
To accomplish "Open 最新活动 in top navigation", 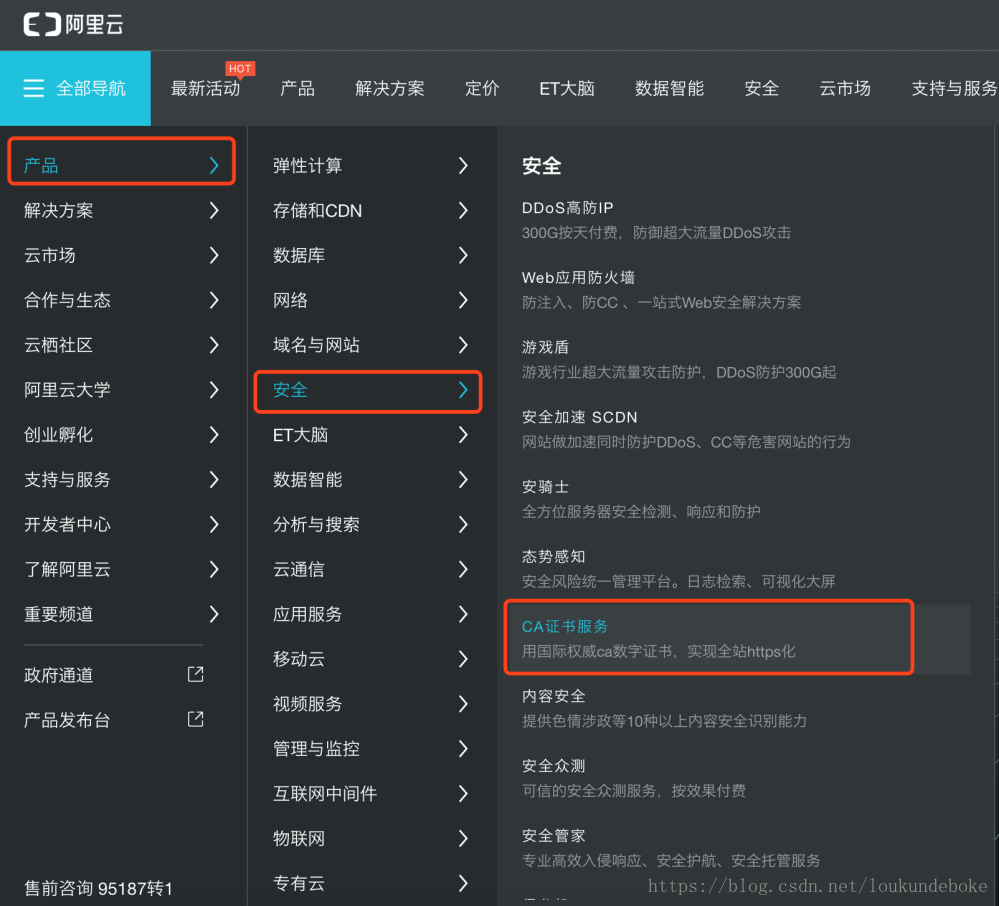I will [206, 89].
